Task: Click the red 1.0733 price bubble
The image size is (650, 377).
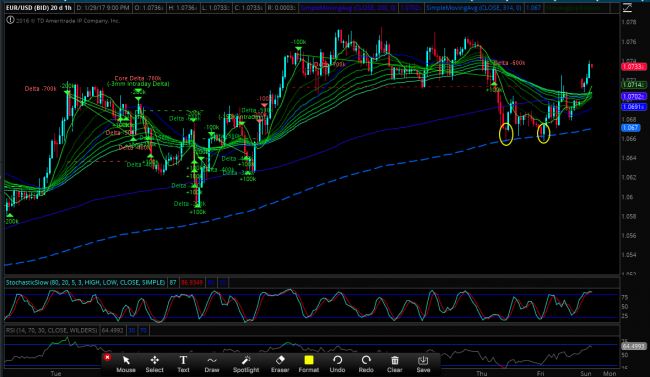Action: click(x=633, y=66)
